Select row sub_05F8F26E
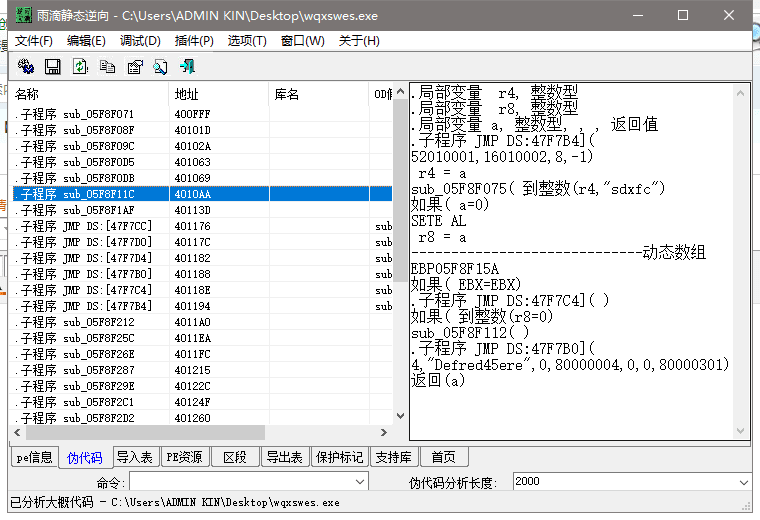The width and height of the screenshot is (760, 520). 201,354
